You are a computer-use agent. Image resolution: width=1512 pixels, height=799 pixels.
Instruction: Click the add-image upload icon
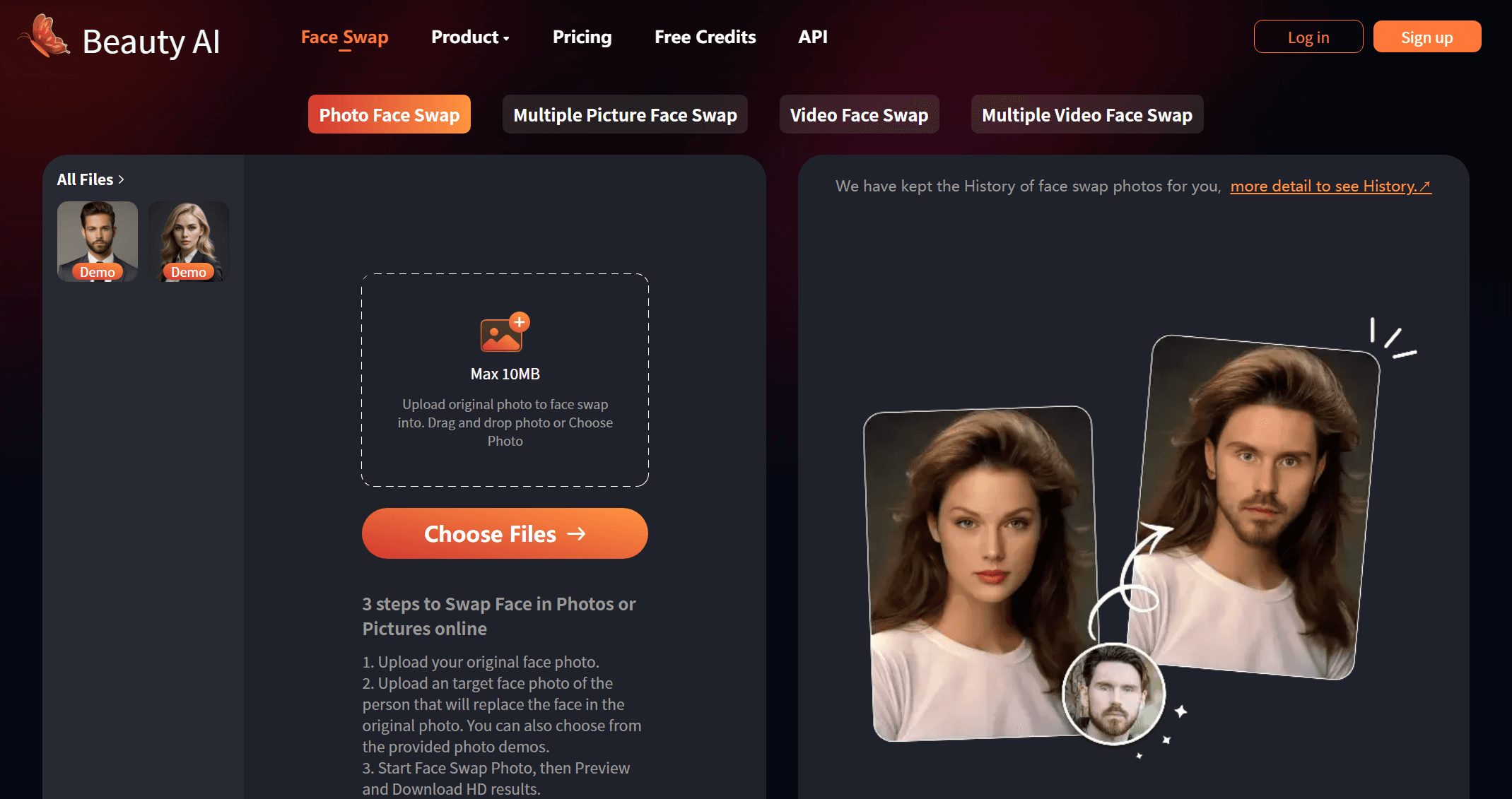505,333
